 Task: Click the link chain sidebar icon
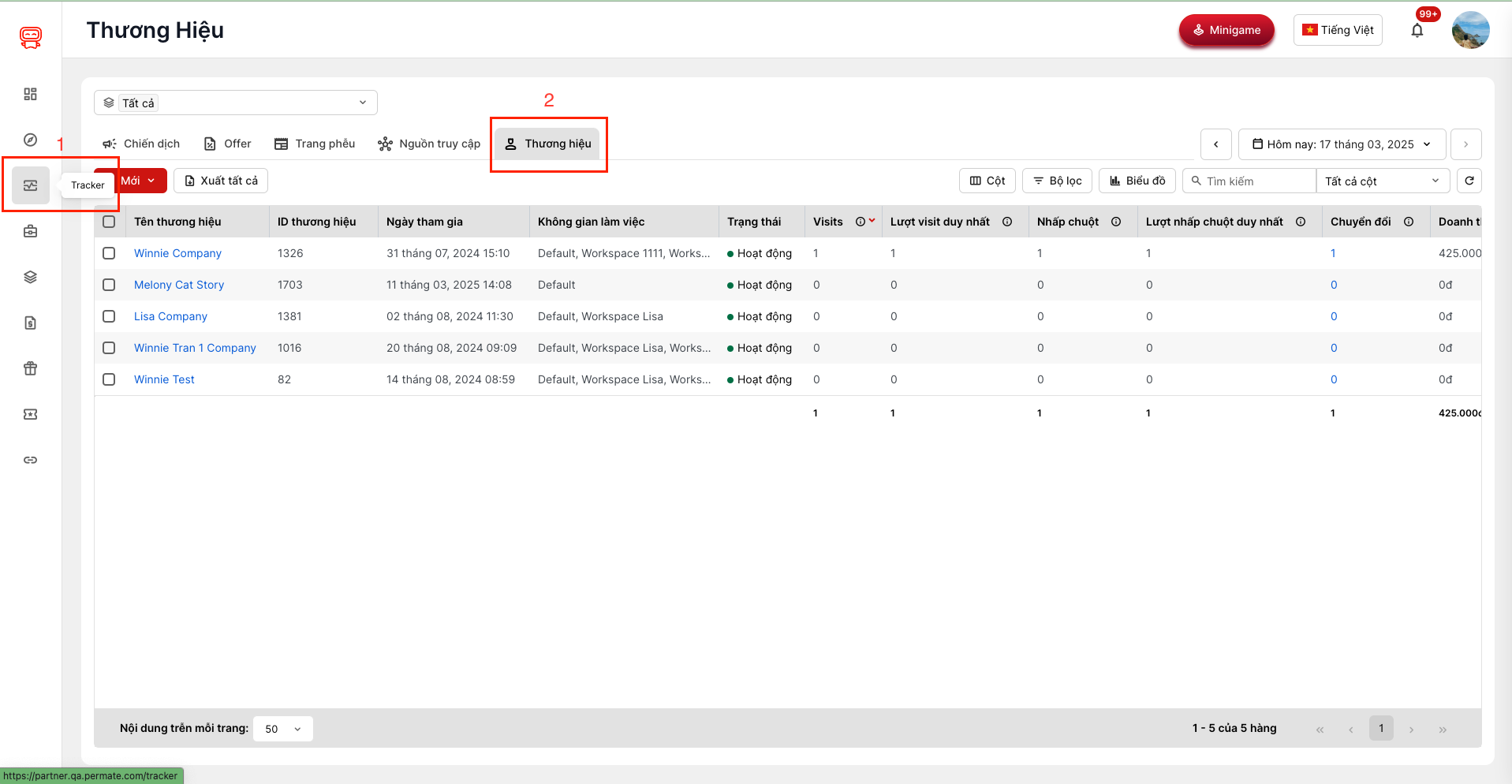point(30,460)
